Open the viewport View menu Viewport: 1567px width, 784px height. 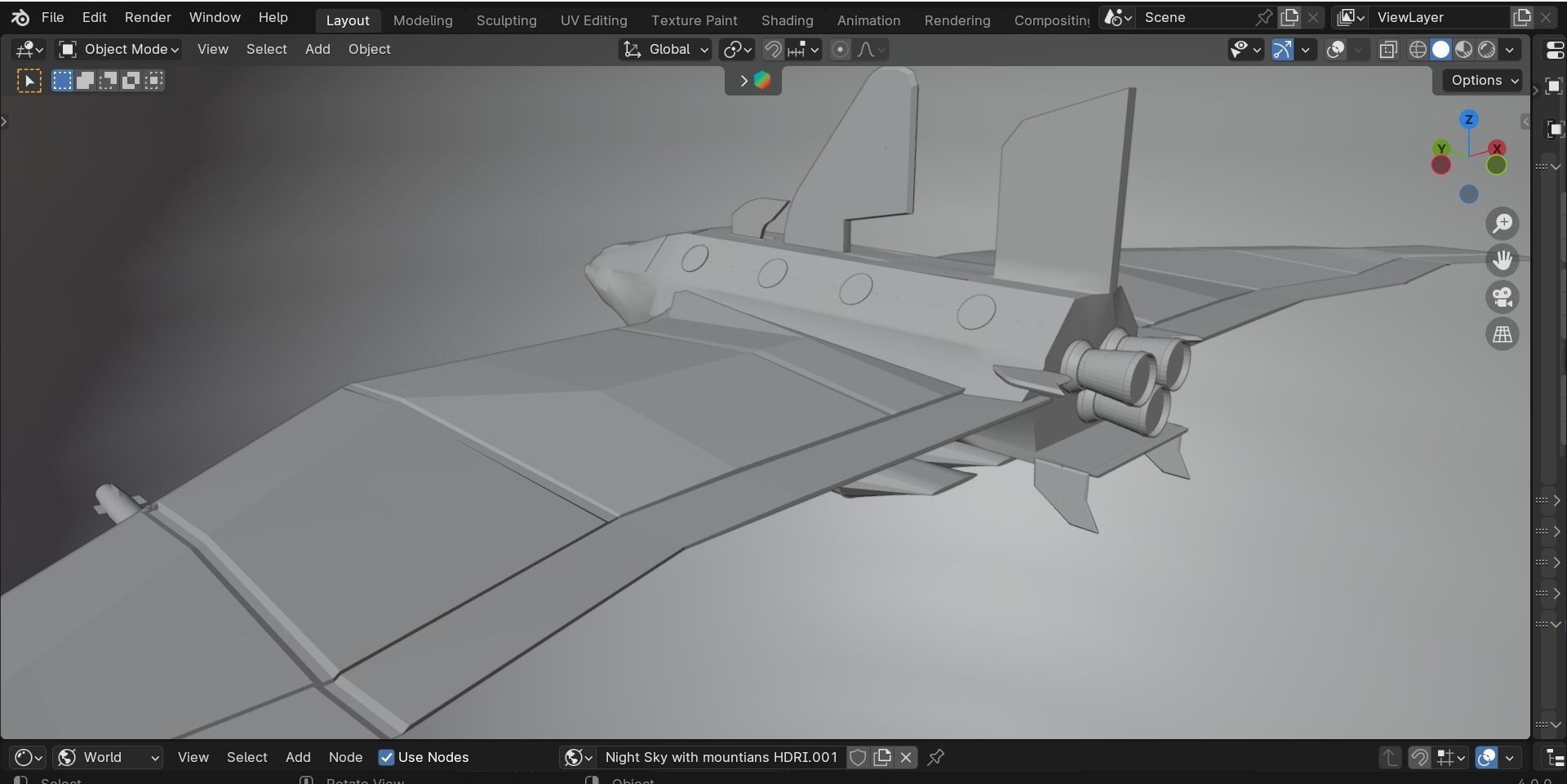[x=212, y=50]
